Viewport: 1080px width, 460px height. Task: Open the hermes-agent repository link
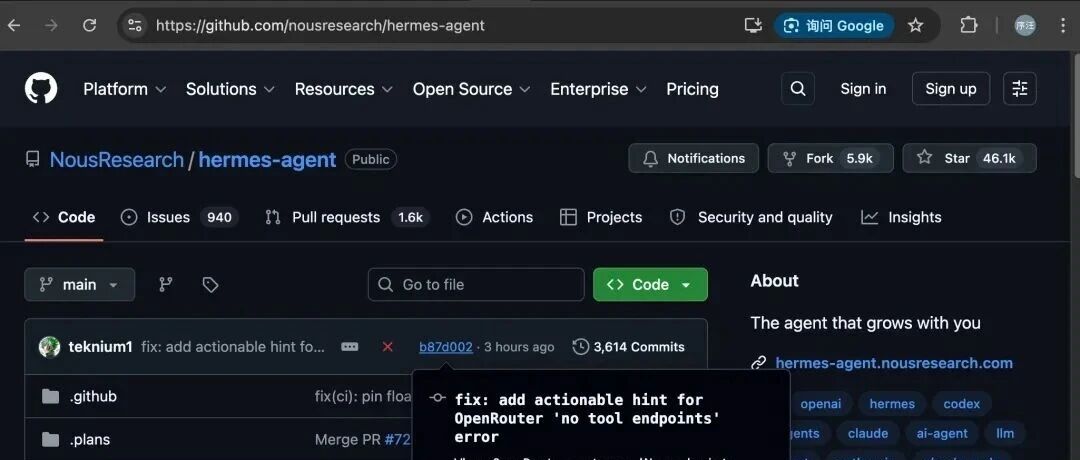point(267,160)
